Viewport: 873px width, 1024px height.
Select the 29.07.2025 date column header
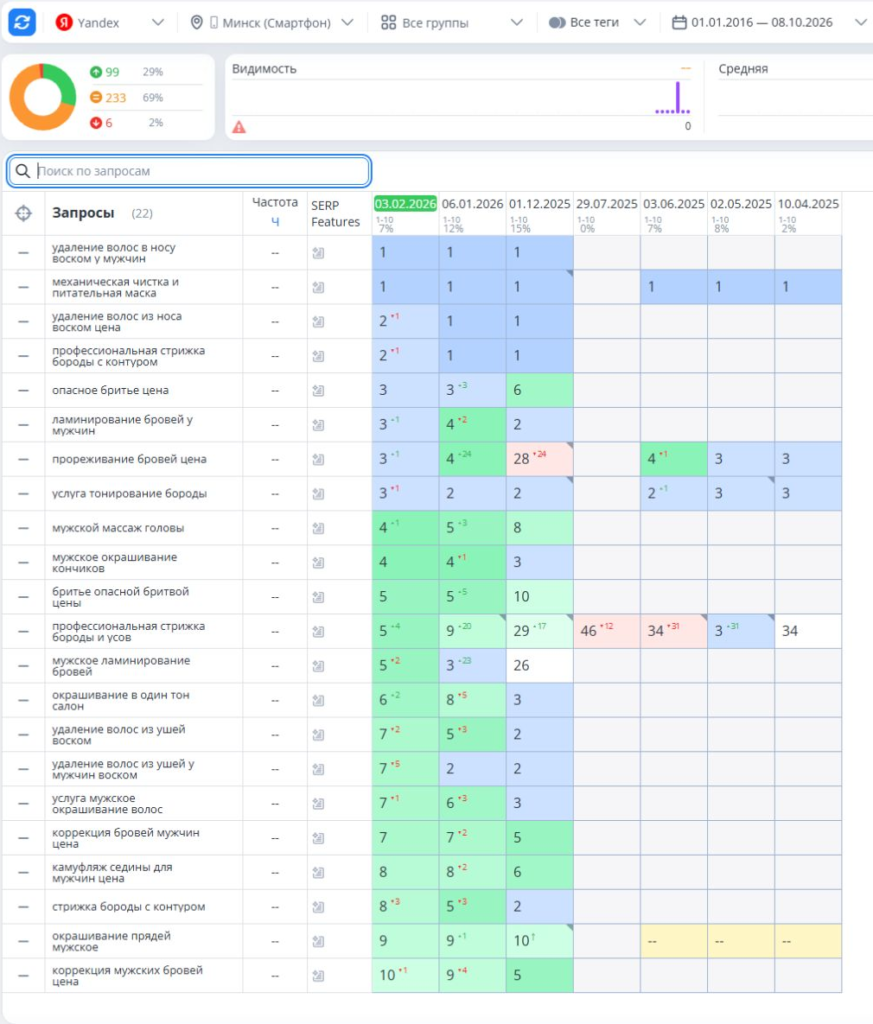tap(607, 204)
